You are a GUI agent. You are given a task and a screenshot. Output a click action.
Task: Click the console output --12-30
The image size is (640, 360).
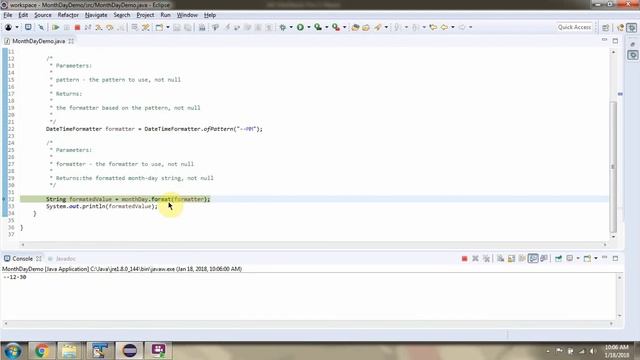(x=15, y=277)
